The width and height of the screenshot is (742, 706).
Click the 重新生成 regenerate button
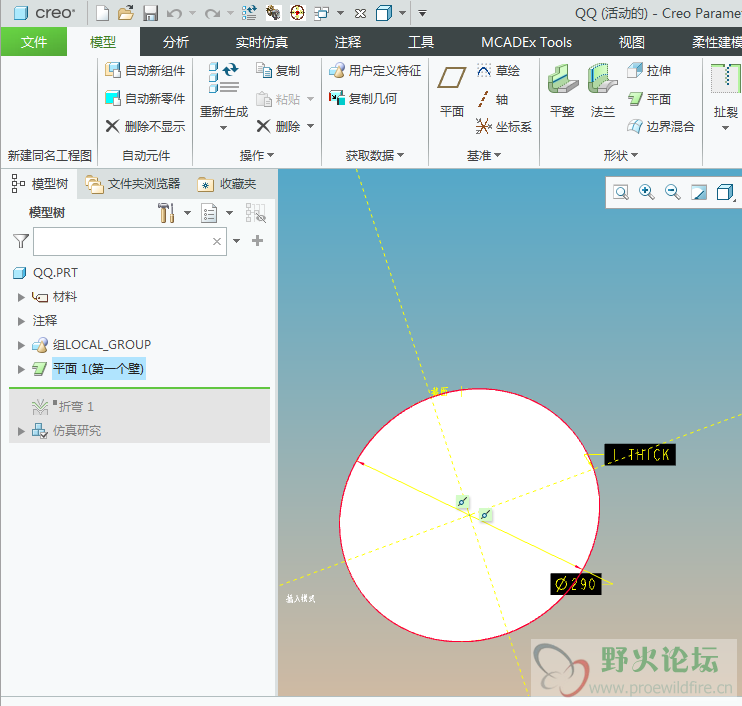pyautogui.click(x=223, y=97)
